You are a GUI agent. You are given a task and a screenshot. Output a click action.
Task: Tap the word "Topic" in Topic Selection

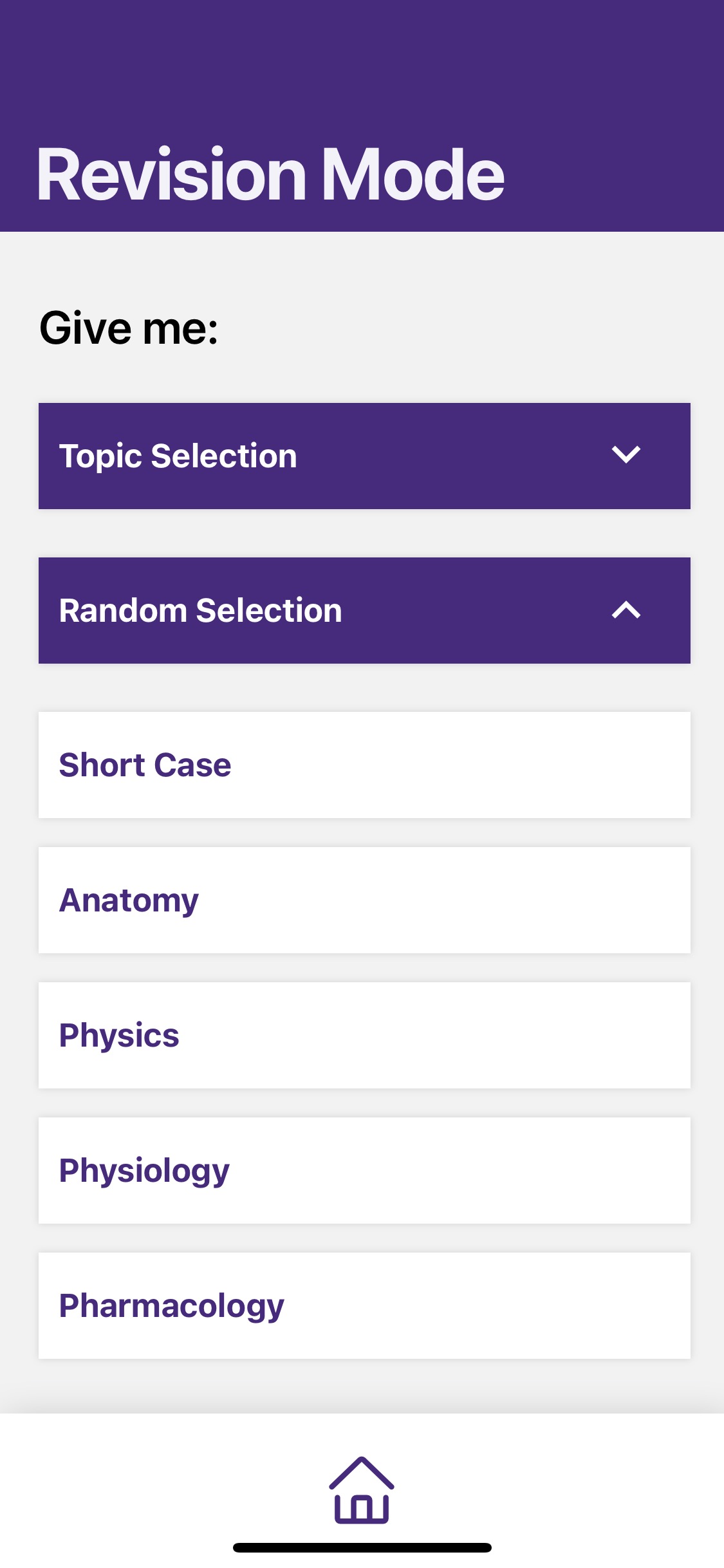(x=100, y=456)
